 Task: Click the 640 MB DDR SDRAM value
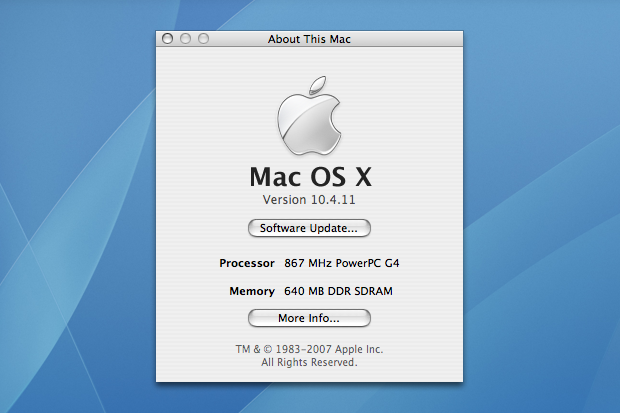pos(338,292)
